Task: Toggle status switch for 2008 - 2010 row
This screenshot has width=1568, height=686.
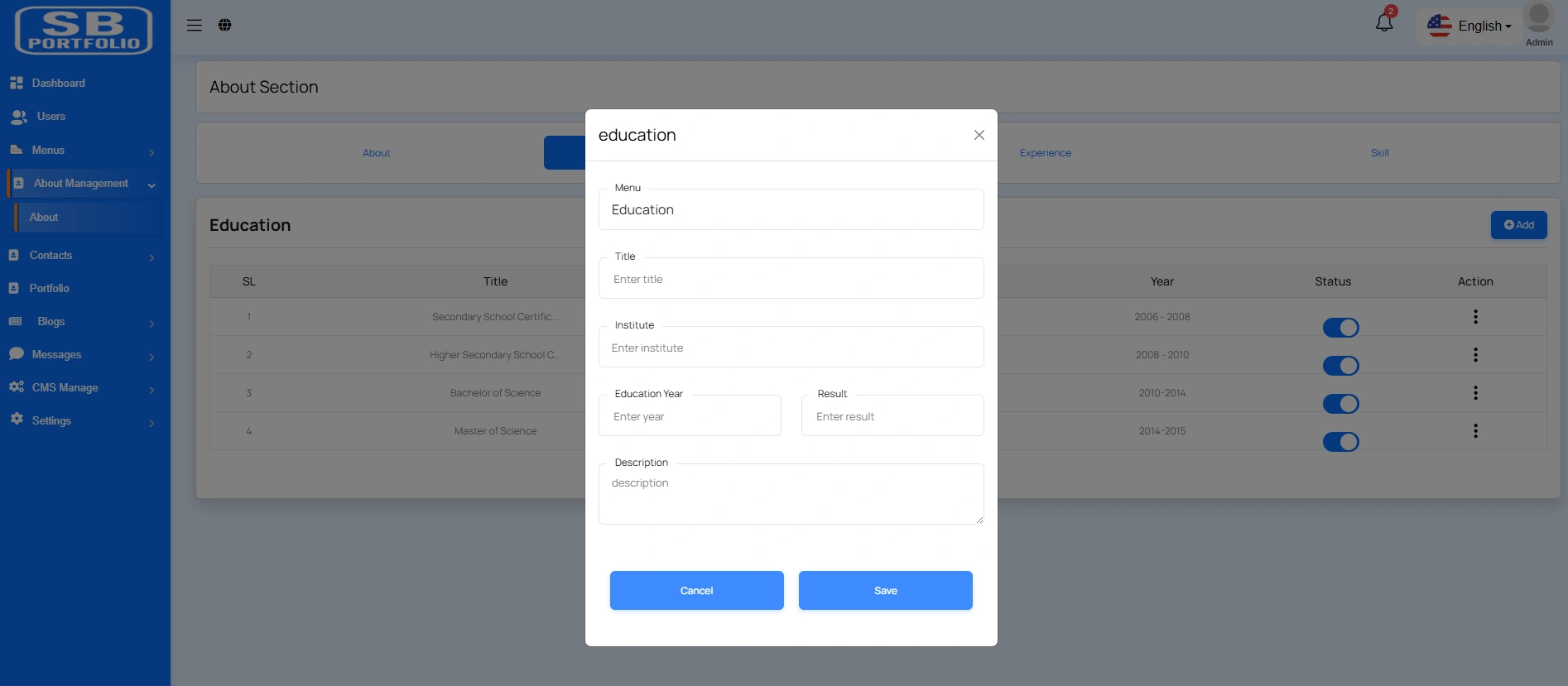Action: point(1340,366)
